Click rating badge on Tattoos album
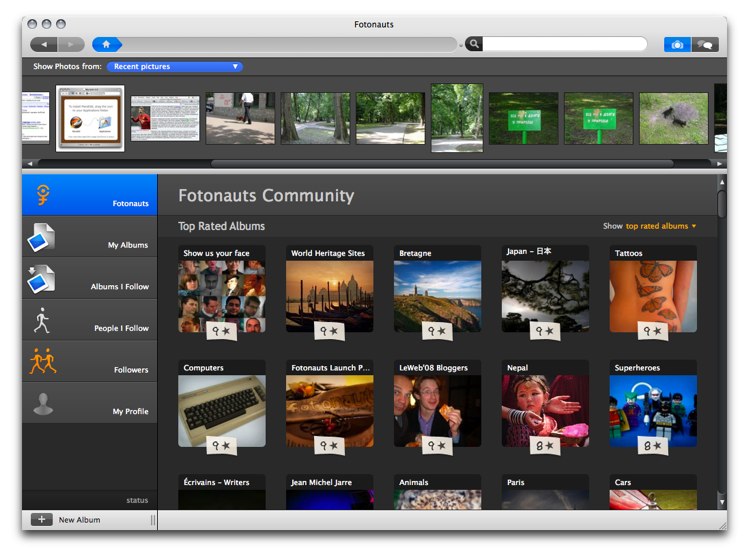Viewport: 749px width, 550px height. (x=653, y=331)
